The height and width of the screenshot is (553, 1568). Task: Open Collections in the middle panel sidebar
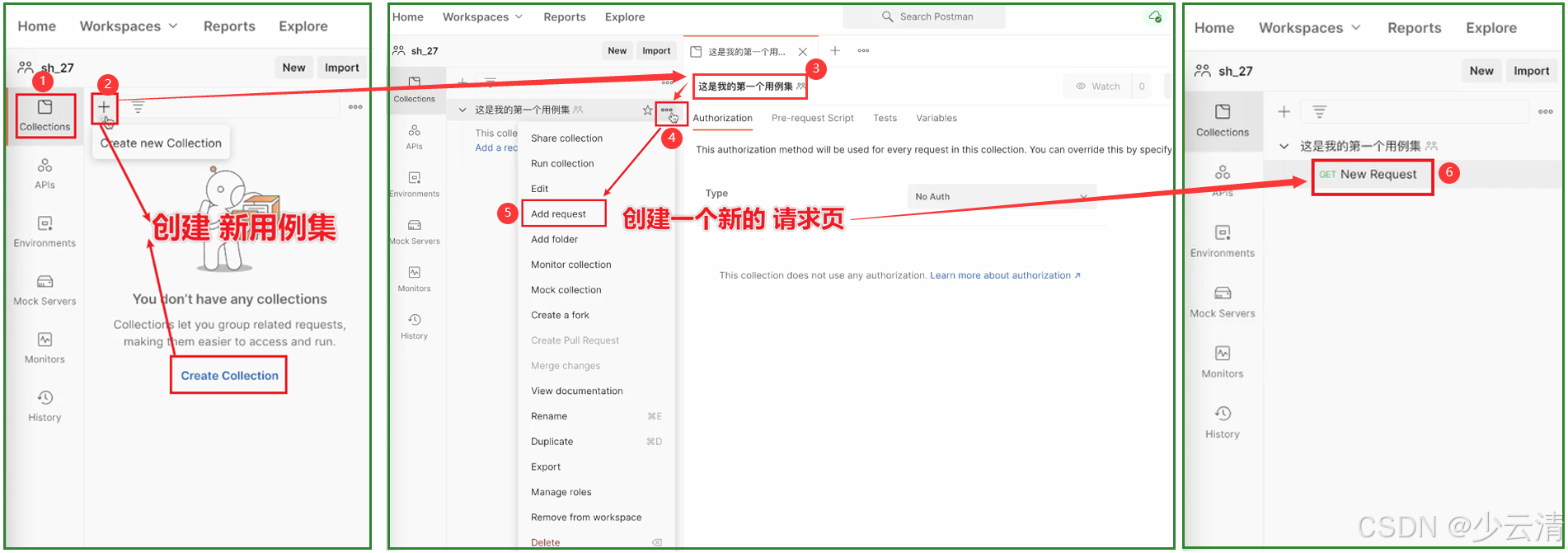(414, 90)
